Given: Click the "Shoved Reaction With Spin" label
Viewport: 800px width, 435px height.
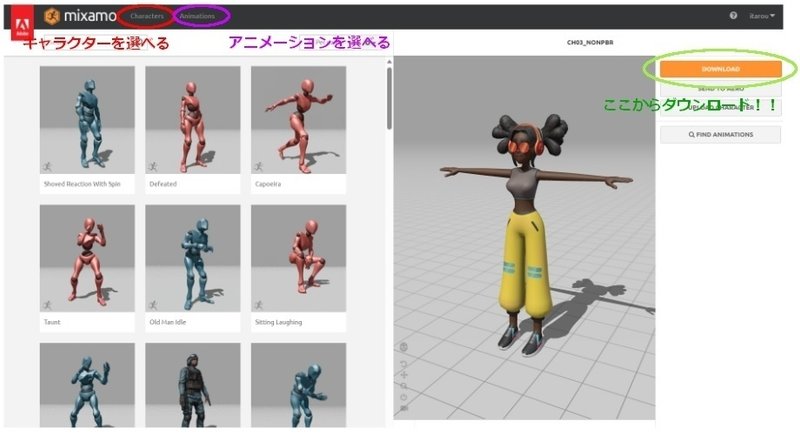Looking at the screenshot, I should (x=82, y=184).
